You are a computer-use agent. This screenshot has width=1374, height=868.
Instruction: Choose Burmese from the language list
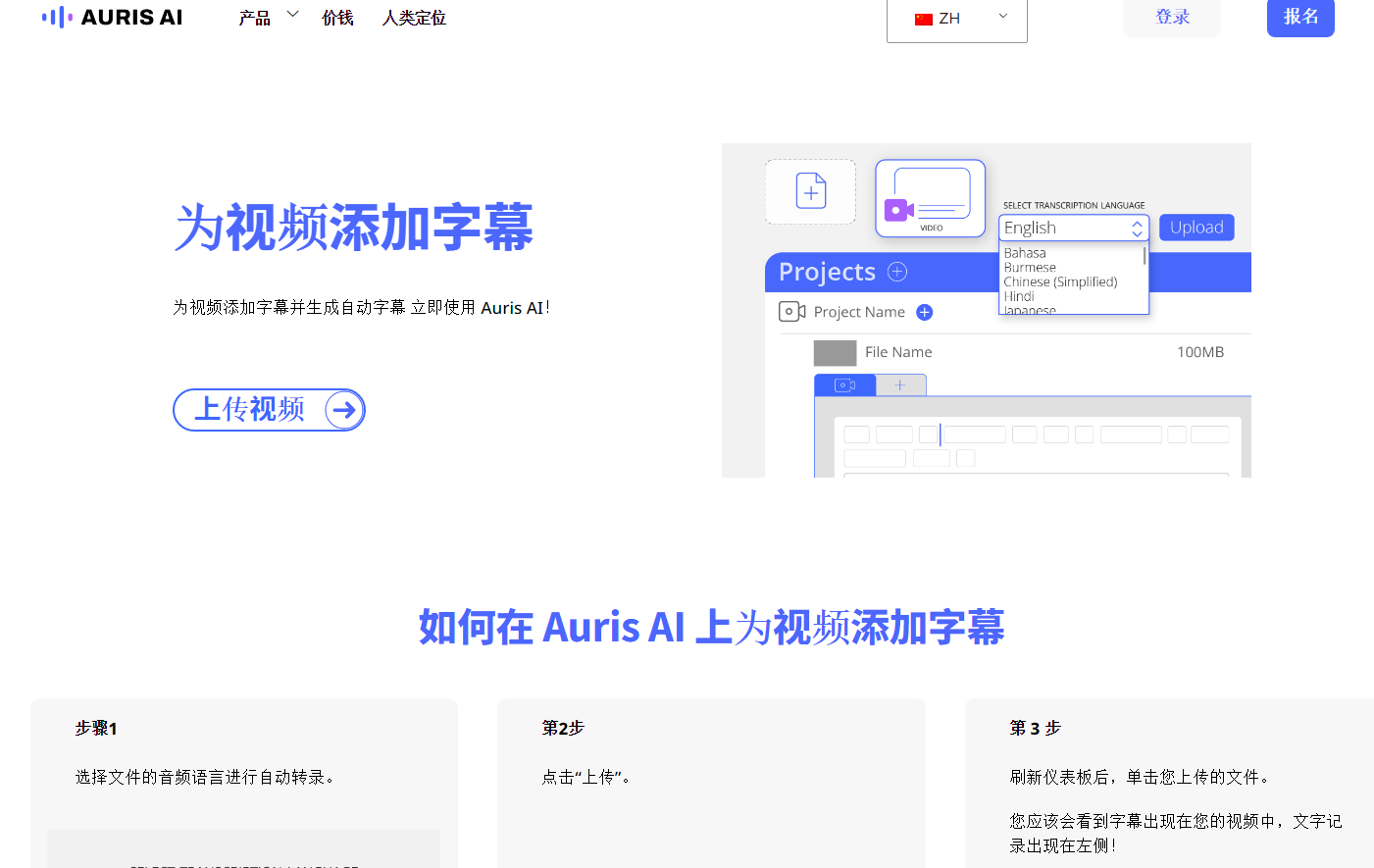click(1030, 268)
